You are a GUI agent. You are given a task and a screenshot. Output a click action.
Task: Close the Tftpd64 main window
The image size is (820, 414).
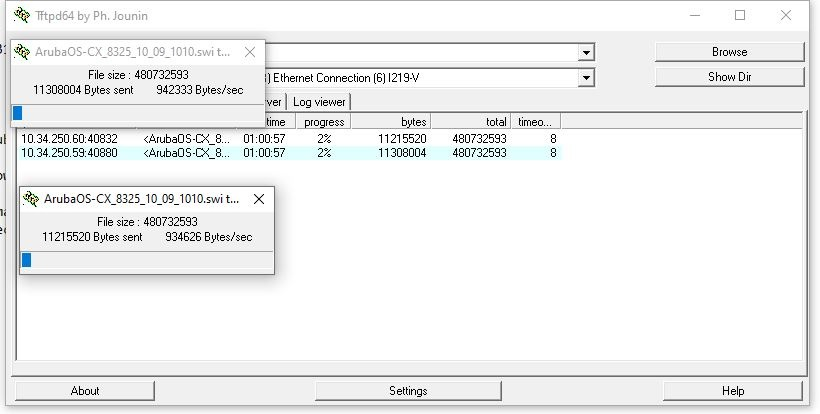click(785, 15)
